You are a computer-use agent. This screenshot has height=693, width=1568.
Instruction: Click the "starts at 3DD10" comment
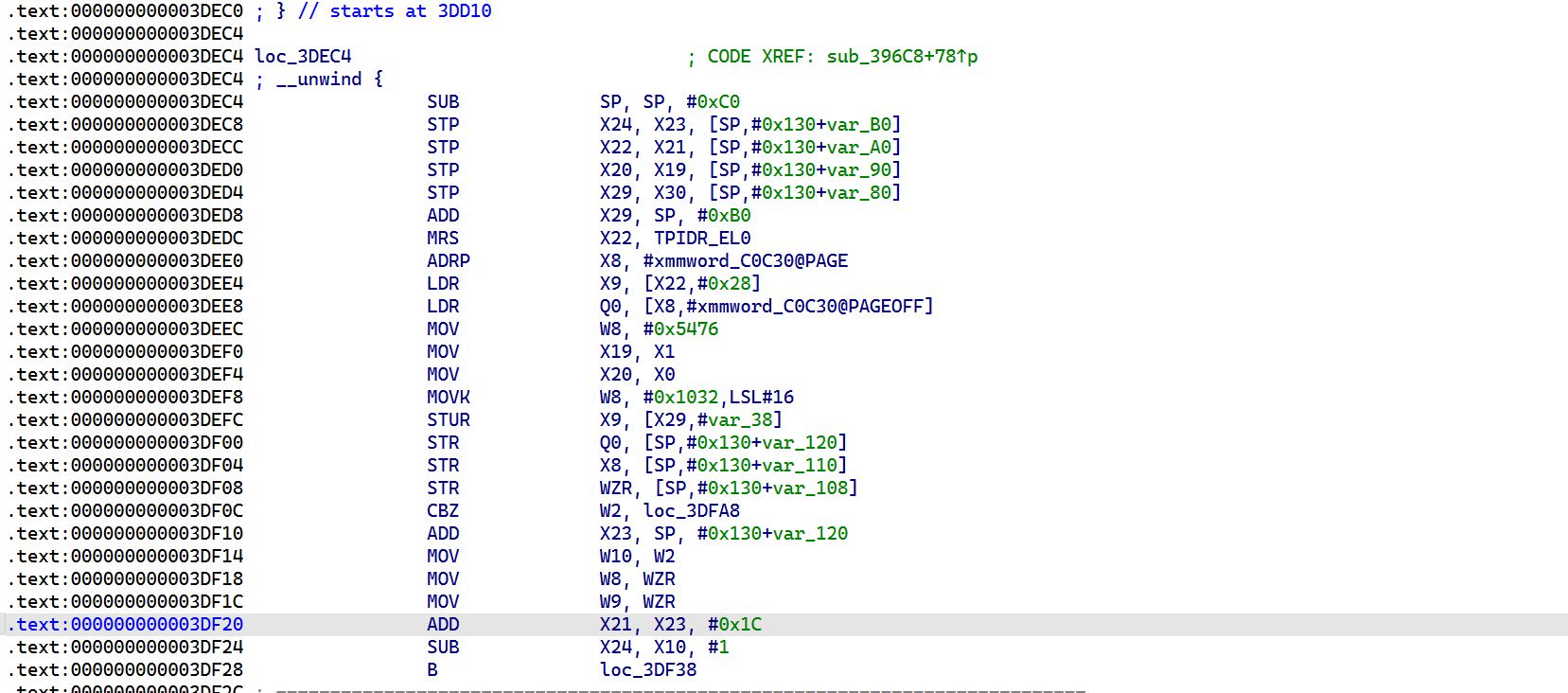(x=410, y=11)
